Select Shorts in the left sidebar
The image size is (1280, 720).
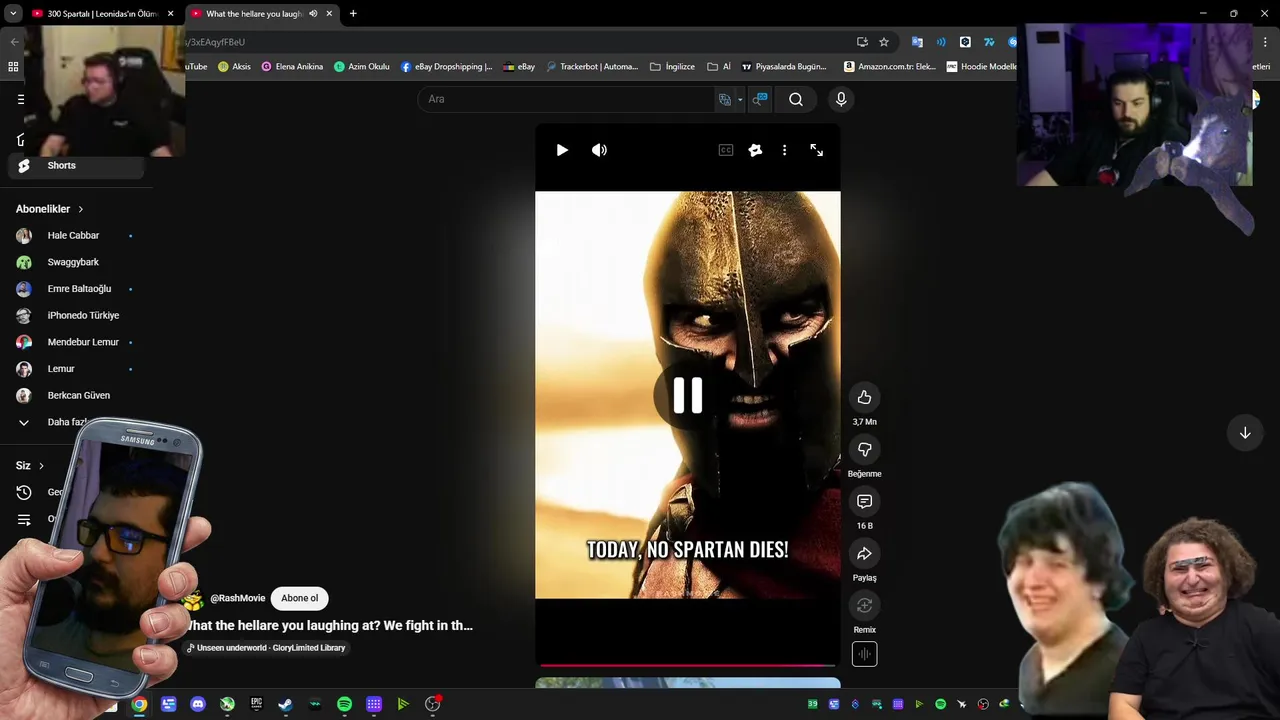tap(75, 165)
